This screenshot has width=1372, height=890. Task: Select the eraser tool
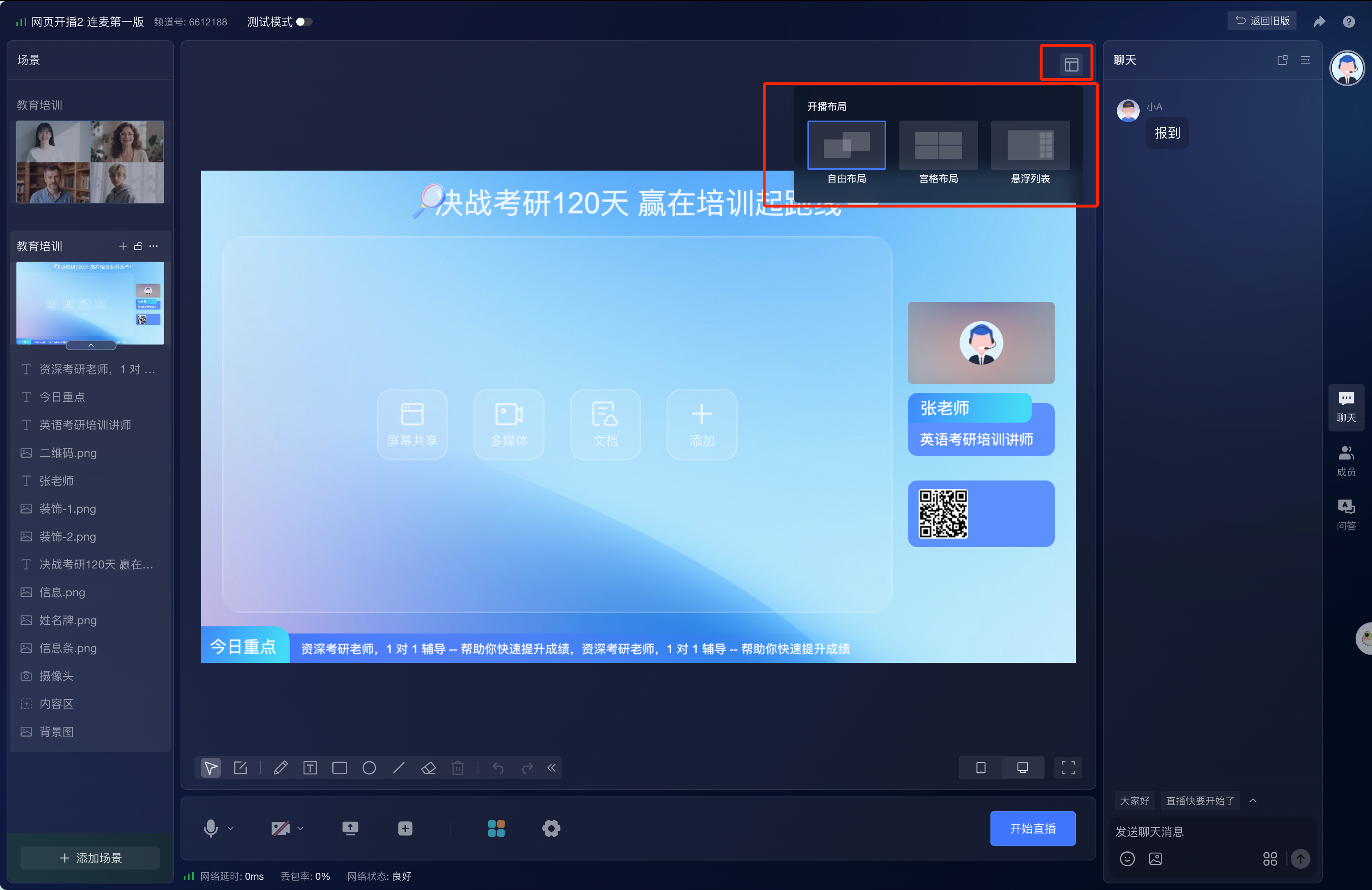[428, 768]
